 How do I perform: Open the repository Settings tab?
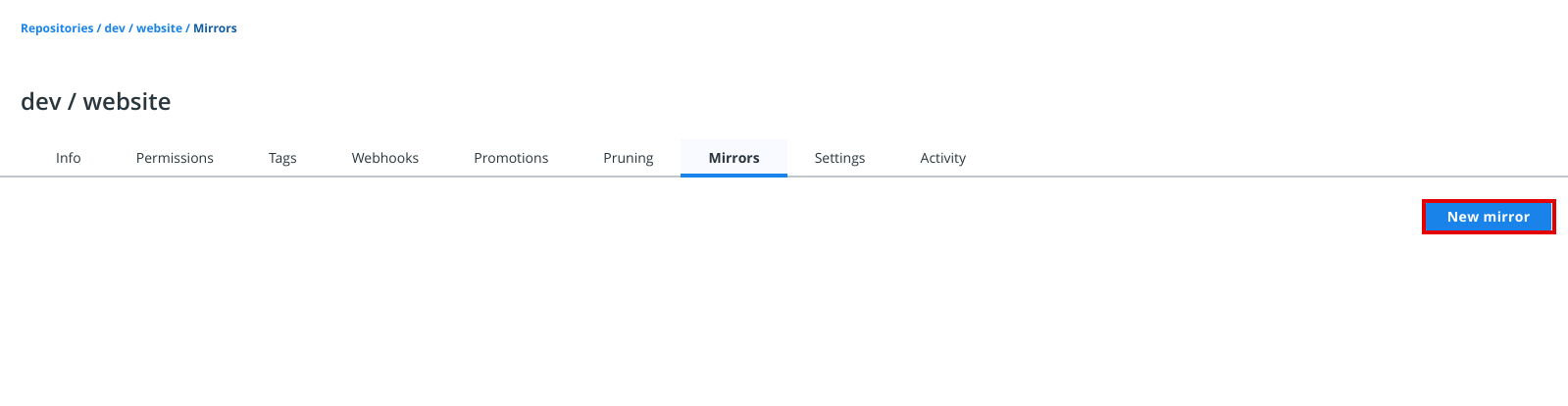(x=839, y=158)
